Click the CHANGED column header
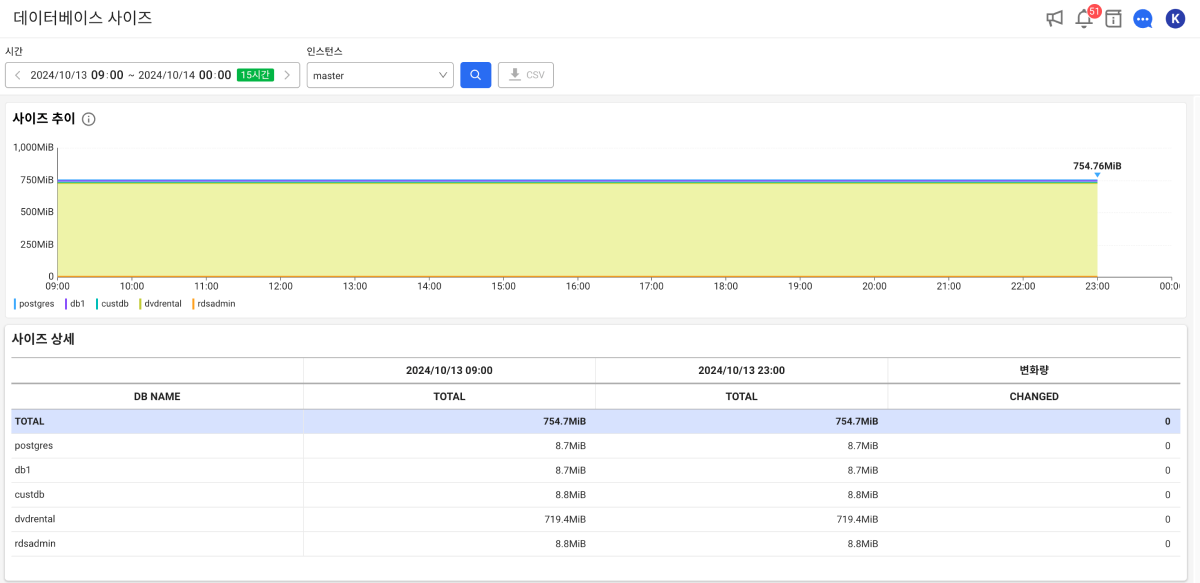Image resolution: width=1200 pixels, height=583 pixels. [x=1034, y=397]
